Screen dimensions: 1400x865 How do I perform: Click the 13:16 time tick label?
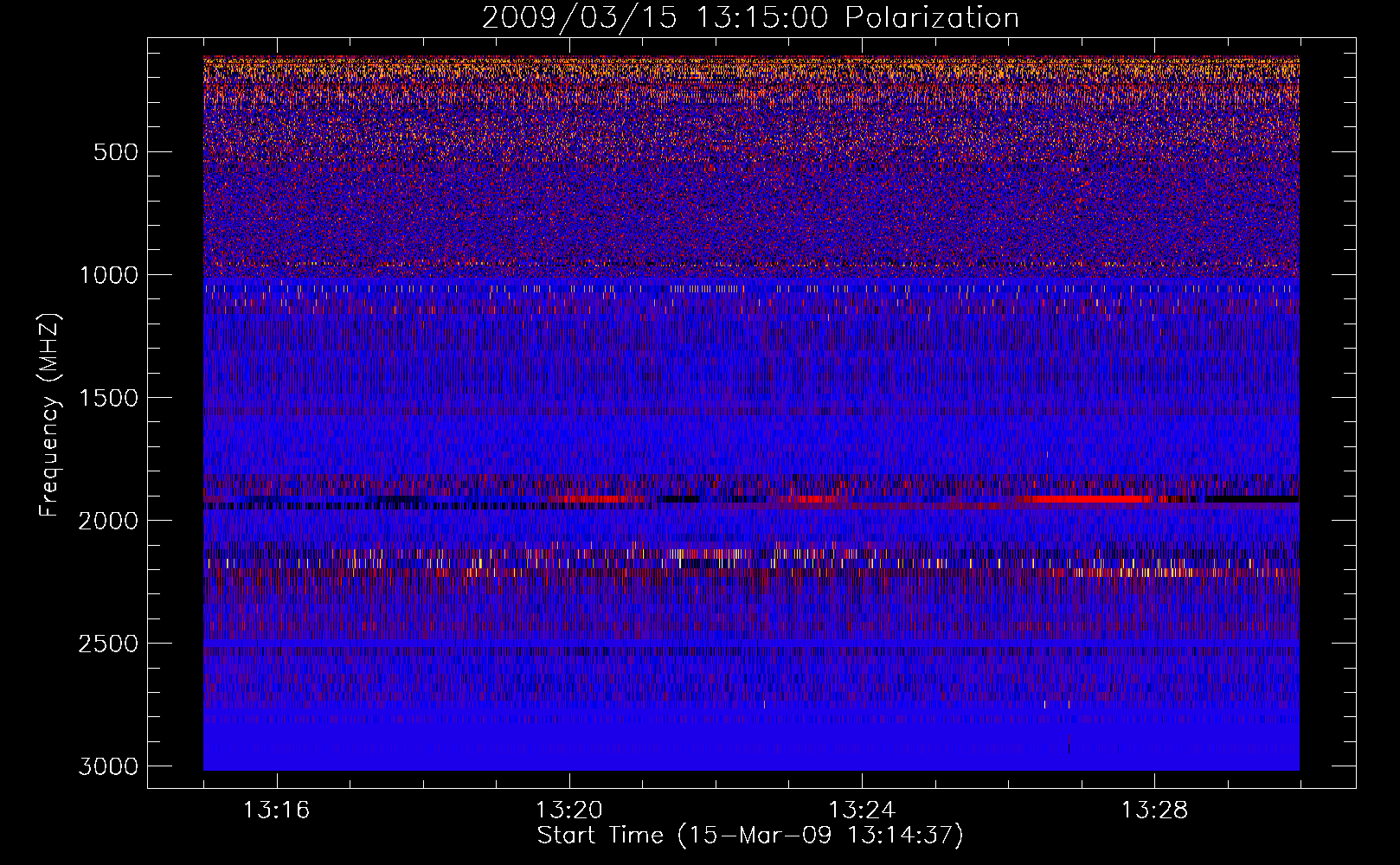tap(276, 811)
